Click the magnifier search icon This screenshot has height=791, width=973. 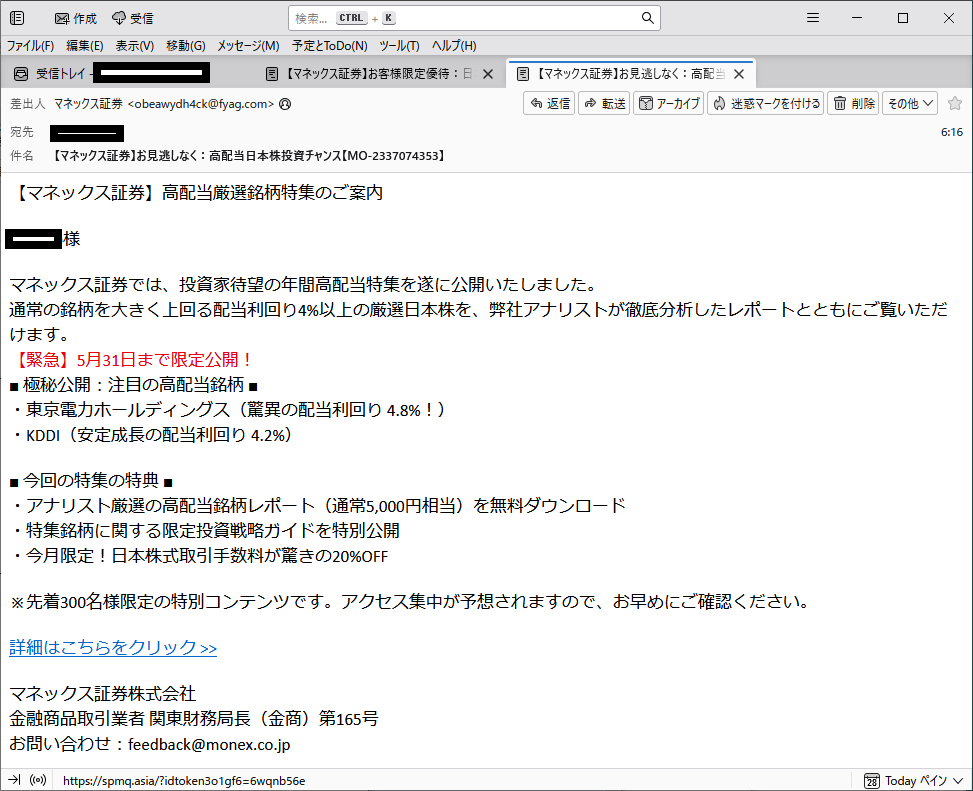click(647, 18)
